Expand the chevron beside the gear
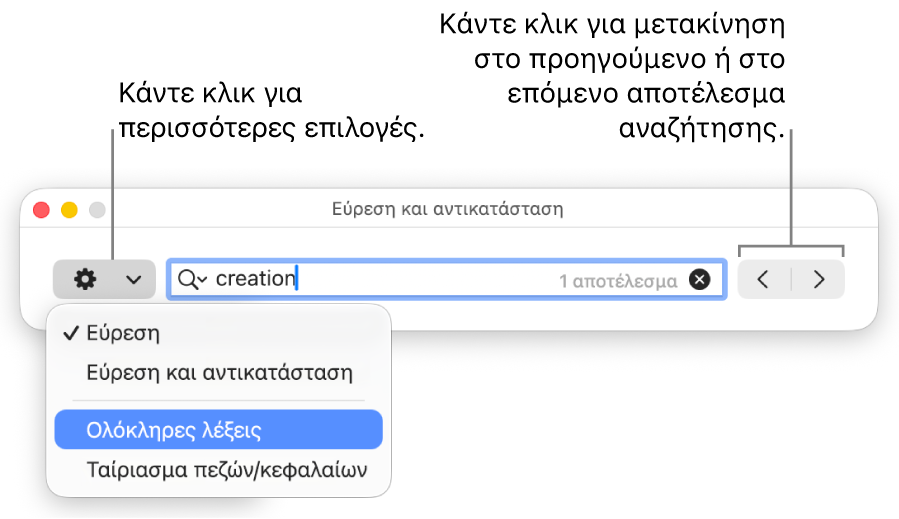Image resolution: width=899 pixels, height=519 pixels. point(134,280)
